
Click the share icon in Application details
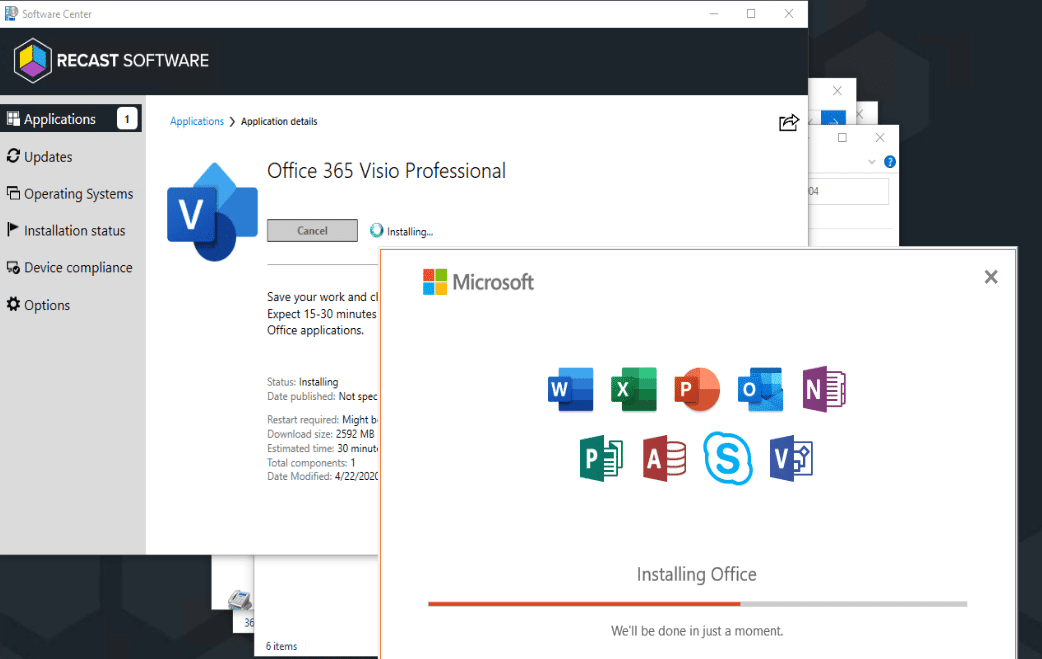tap(789, 122)
